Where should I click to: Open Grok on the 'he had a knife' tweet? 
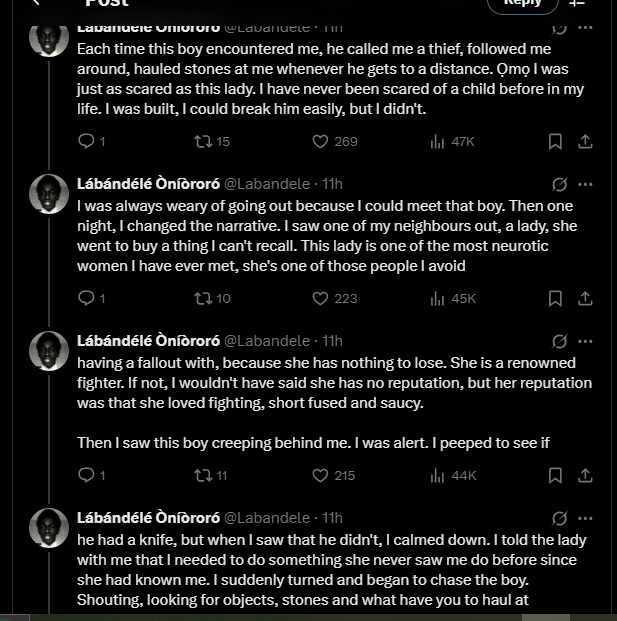coord(560,518)
